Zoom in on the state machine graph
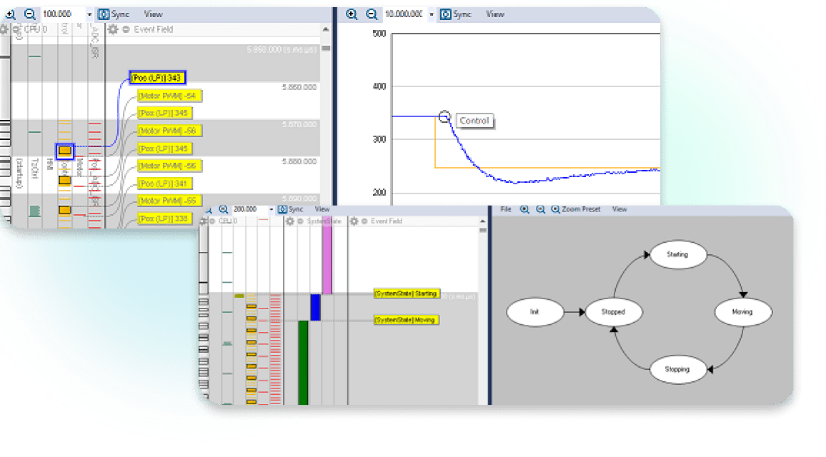 point(524,210)
